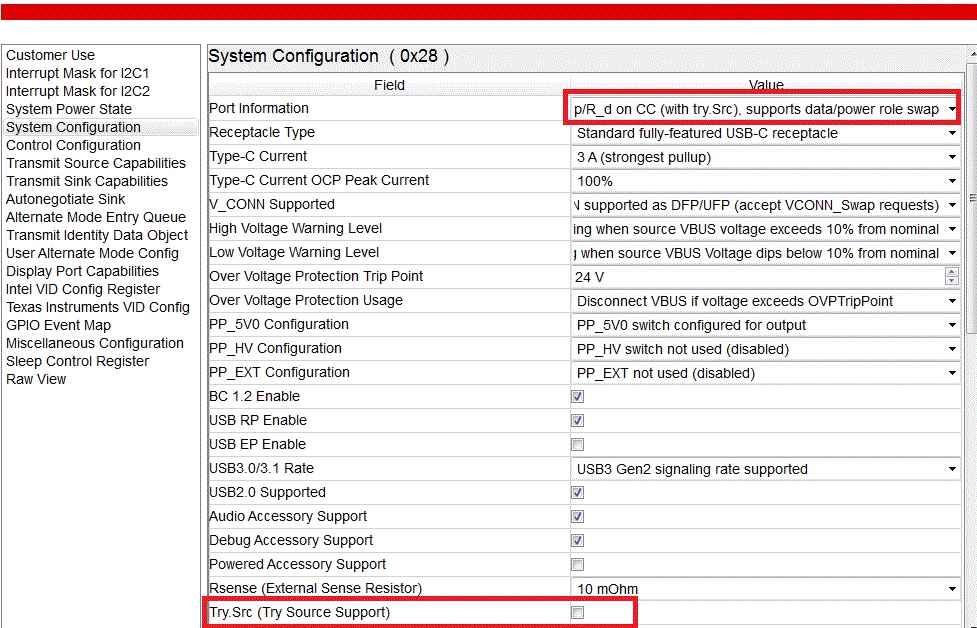Uncheck BC 1.2 Enable

(x=577, y=396)
